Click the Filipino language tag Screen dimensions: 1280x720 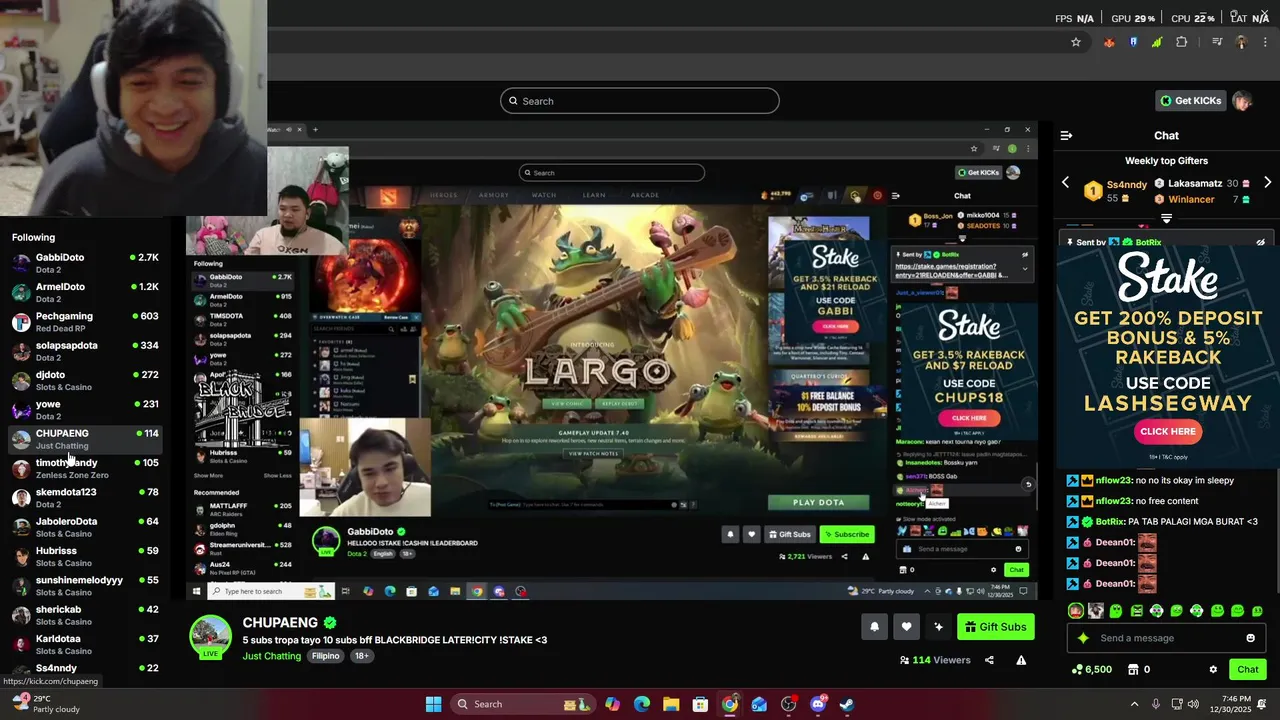325,656
